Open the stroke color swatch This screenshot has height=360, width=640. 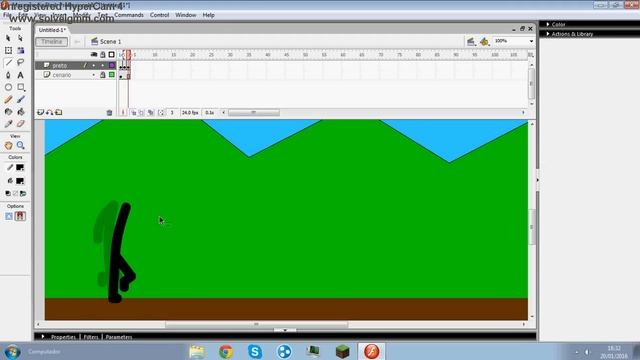[20, 168]
